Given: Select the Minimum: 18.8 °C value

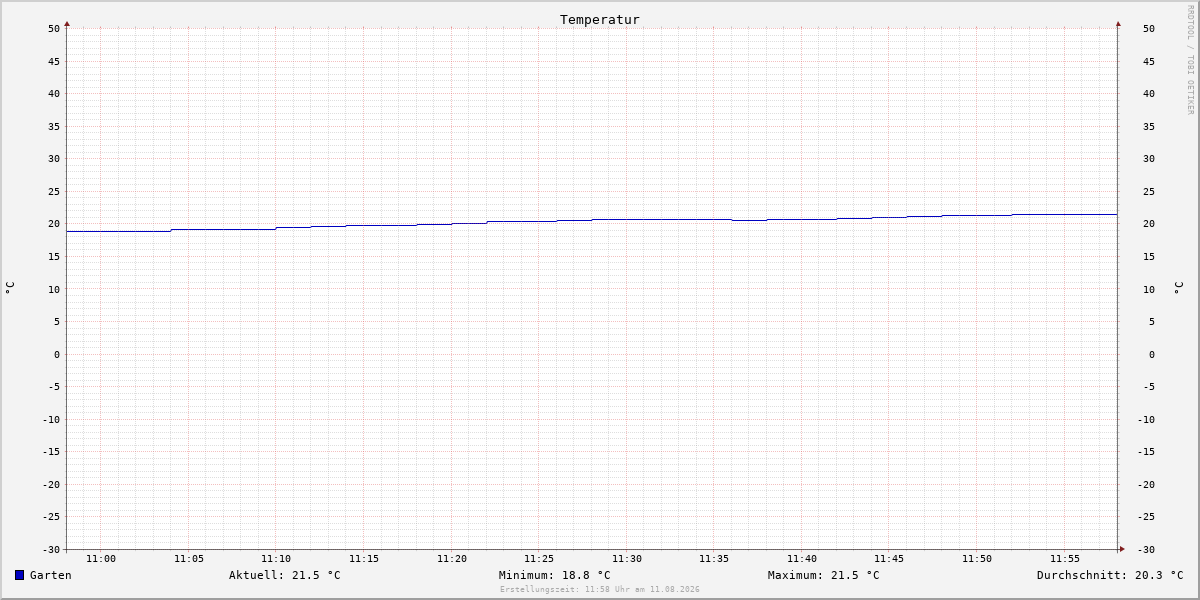Looking at the screenshot, I should pyautogui.click(x=555, y=575).
